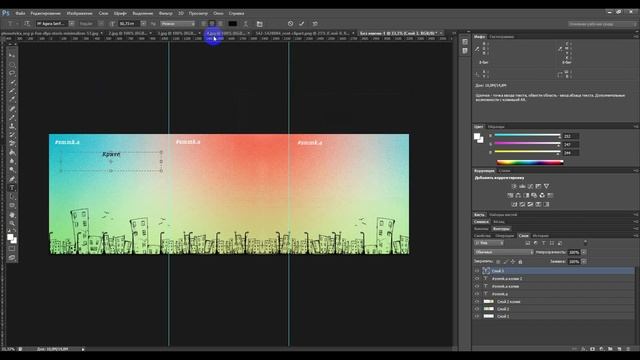Open the Фильтр menu
The width and height of the screenshot is (640, 360).
(165, 13)
